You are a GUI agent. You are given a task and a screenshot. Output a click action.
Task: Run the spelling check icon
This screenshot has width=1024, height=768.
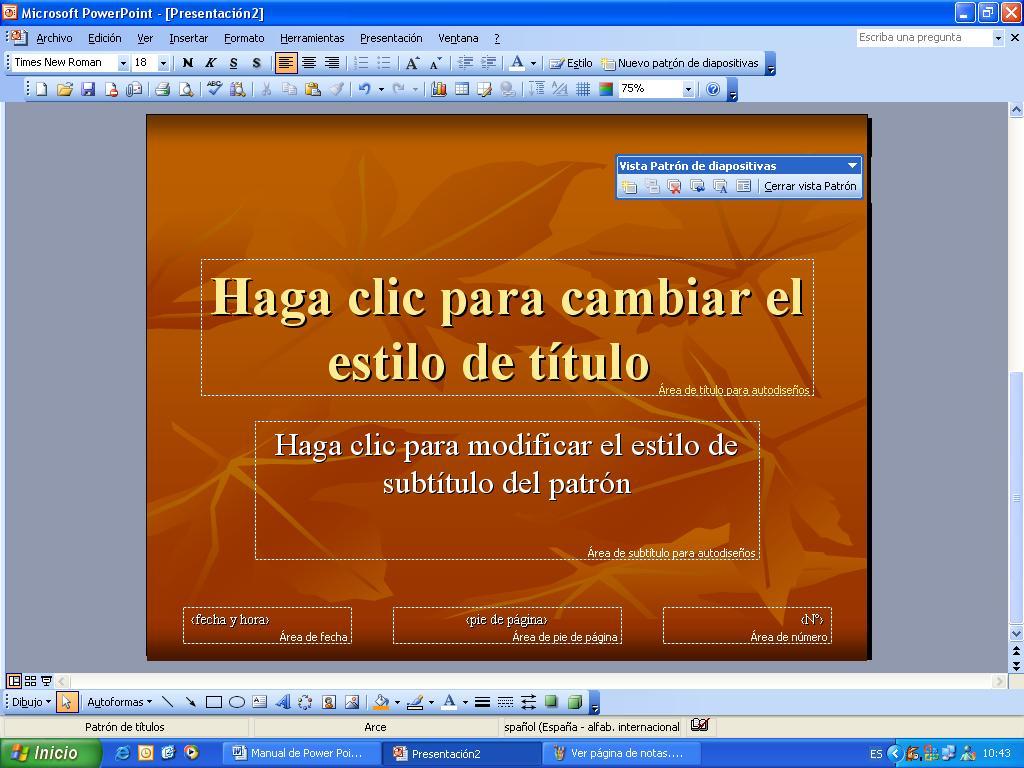click(x=214, y=89)
